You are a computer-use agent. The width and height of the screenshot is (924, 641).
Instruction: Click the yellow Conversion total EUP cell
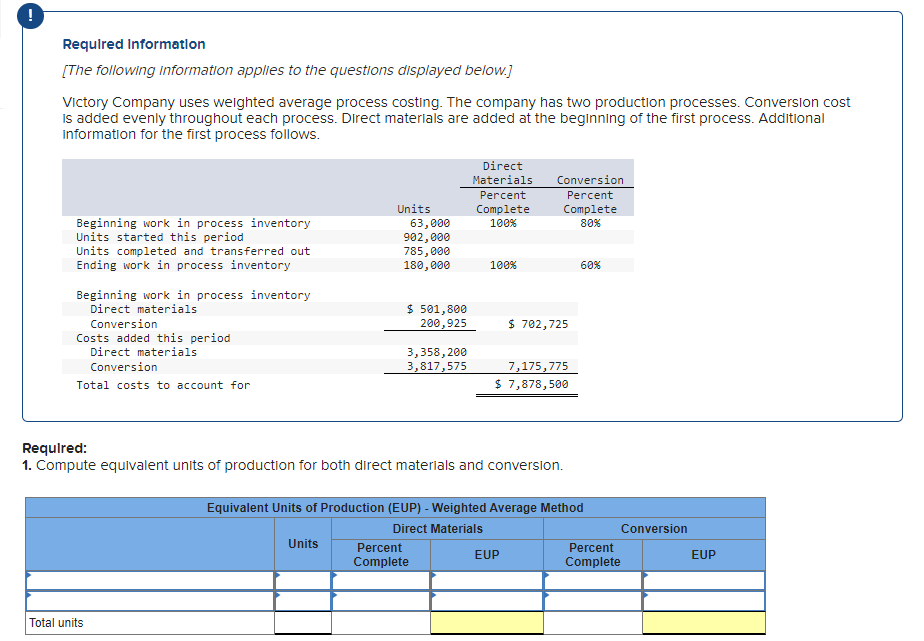(x=704, y=622)
